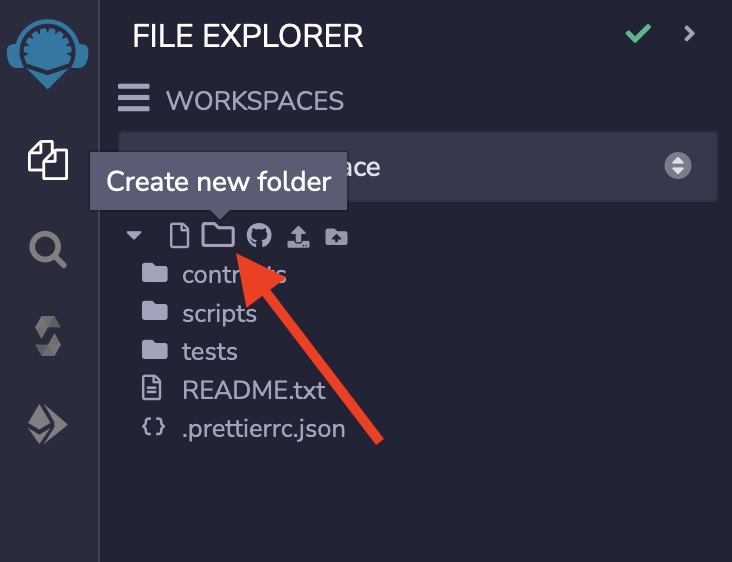Screen dimensions: 732x562
Task: Click the green checkmark status icon
Action: point(638,34)
